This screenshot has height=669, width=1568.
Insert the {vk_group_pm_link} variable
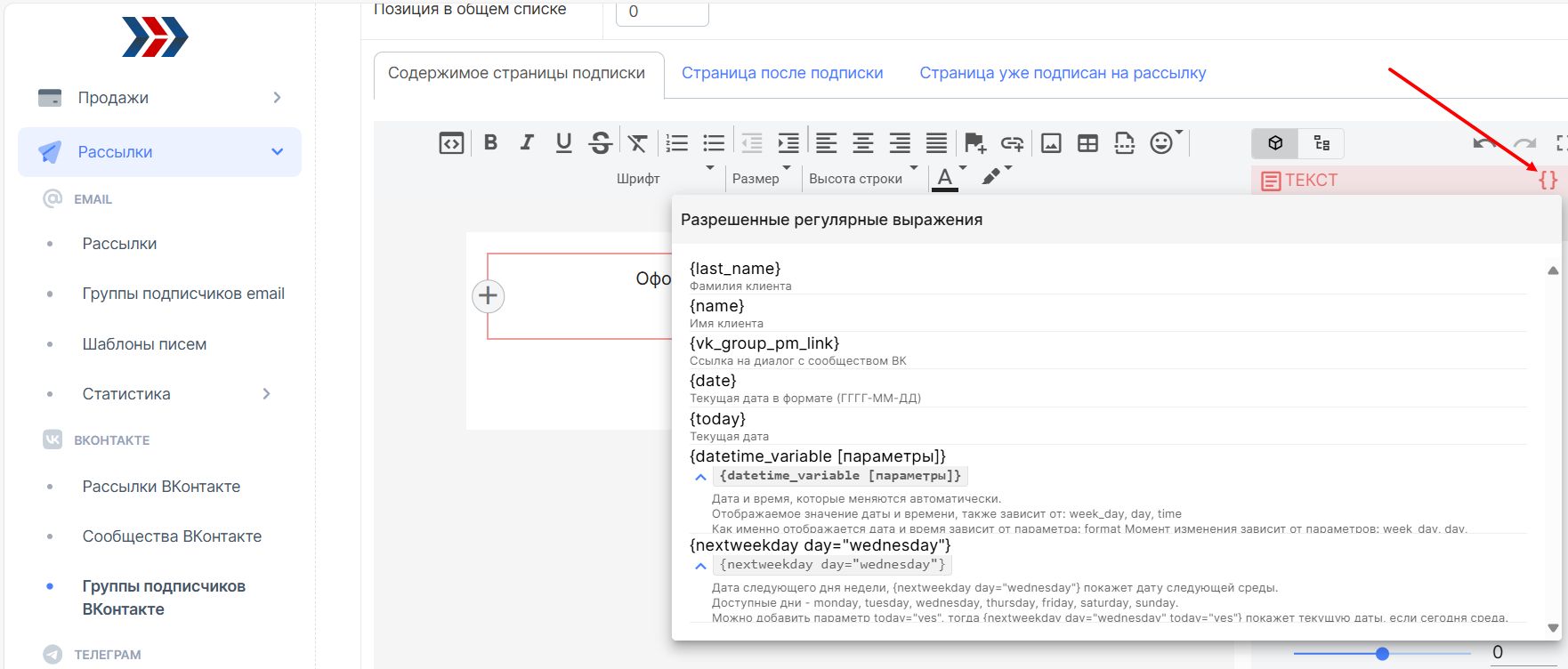coord(764,343)
